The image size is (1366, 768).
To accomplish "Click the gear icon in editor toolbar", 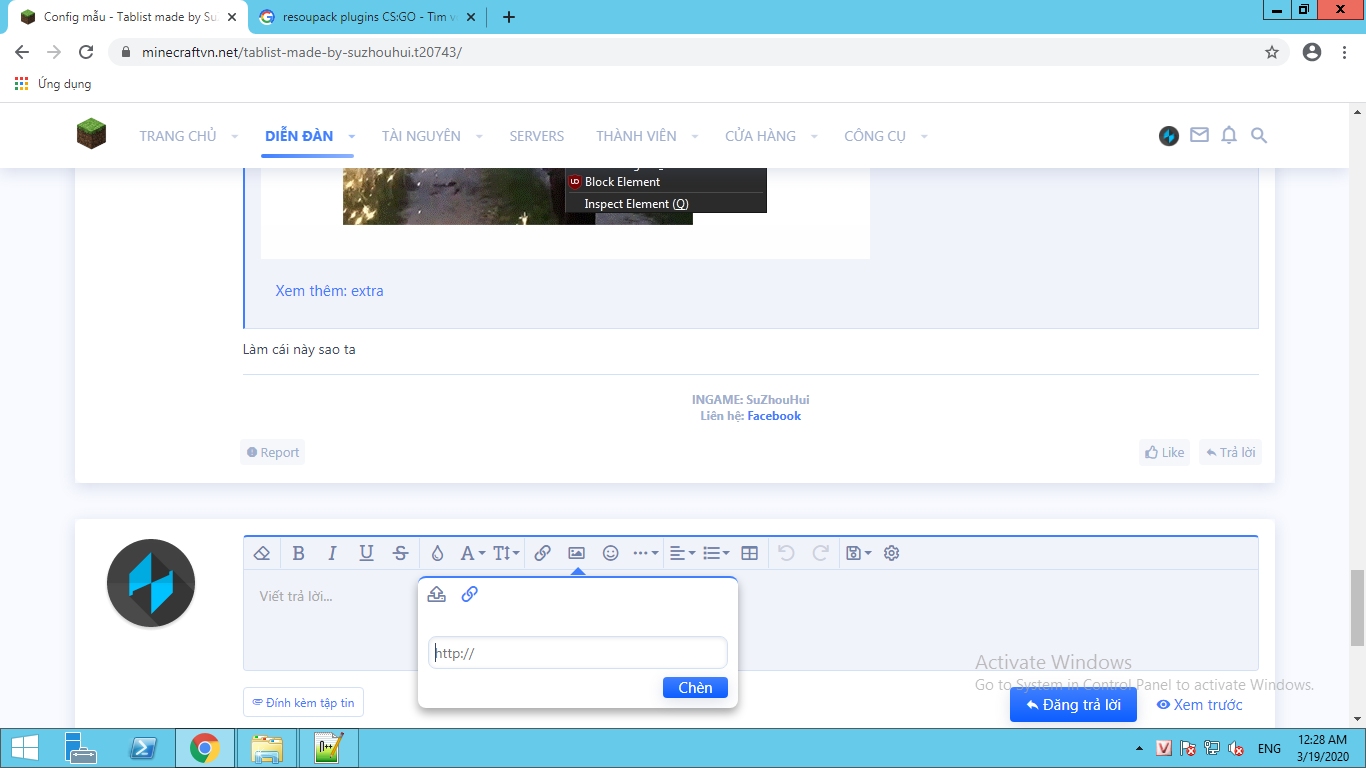I will click(892, 553).
